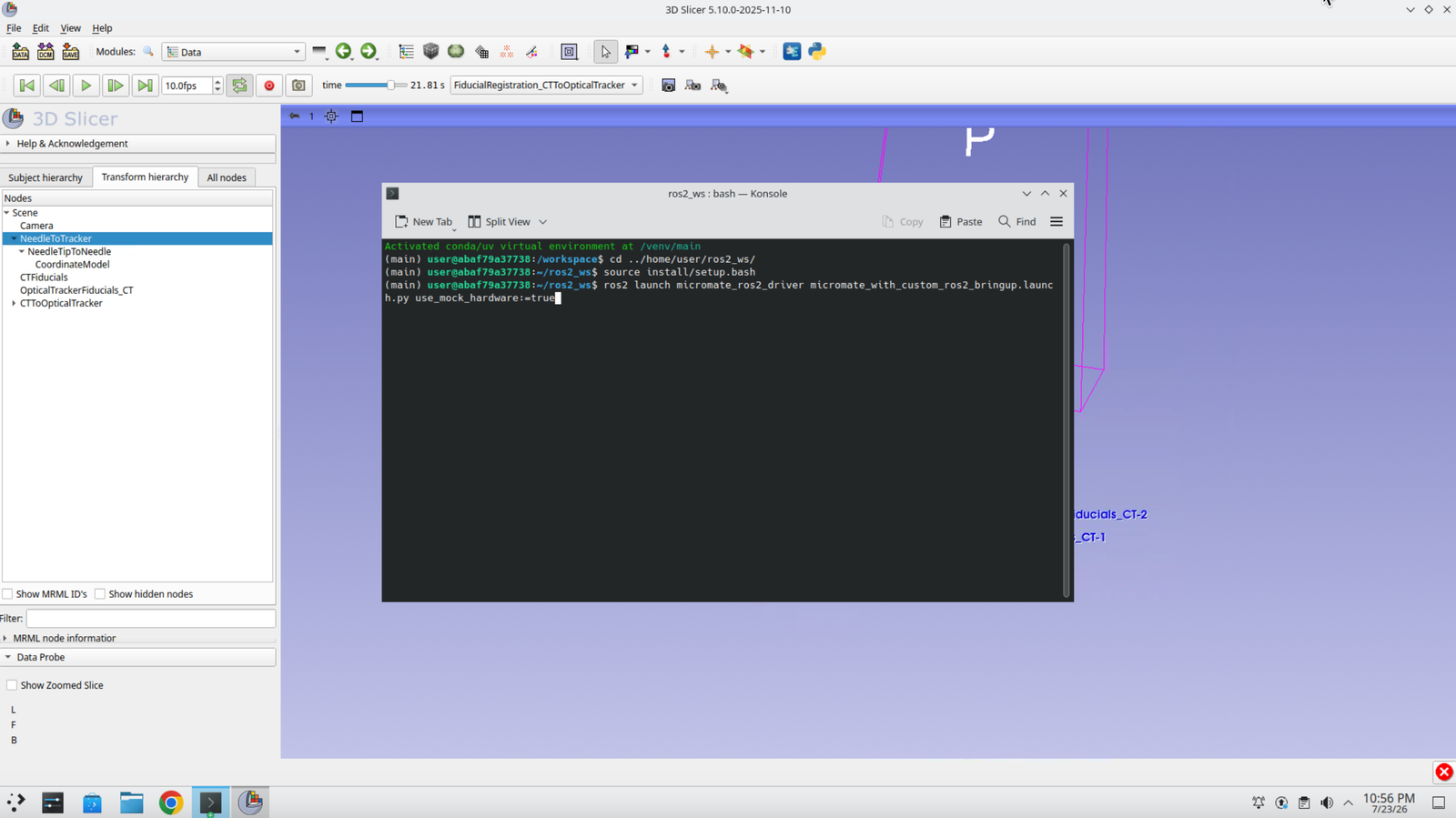Expand Help & Acknowledgement section
Image resolution: width=1456 pixels, height=818 pixels.
click(138, 144)
